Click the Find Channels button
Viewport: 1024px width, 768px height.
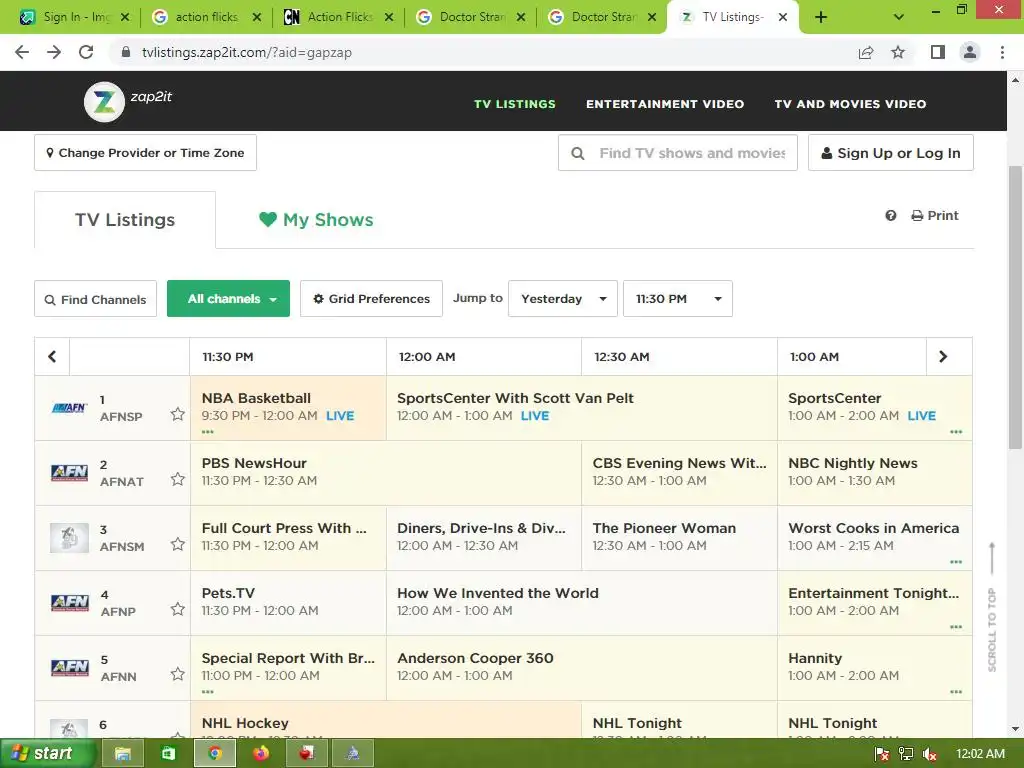(95, 299)
